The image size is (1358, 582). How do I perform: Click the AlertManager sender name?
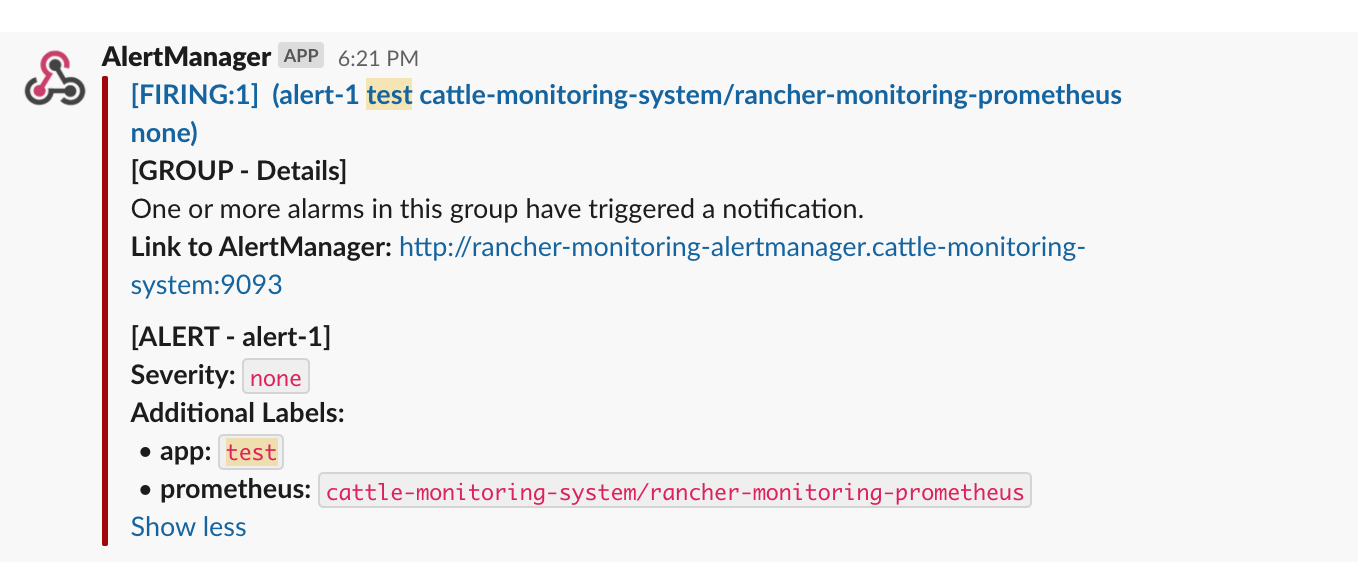click(186, 56)
